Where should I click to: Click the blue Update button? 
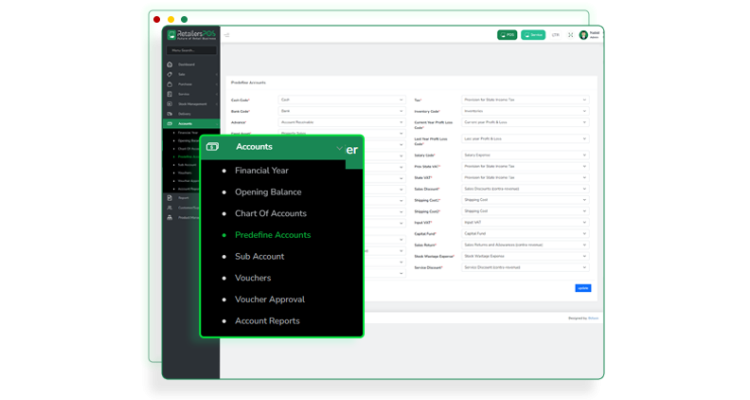click(582, 288)
